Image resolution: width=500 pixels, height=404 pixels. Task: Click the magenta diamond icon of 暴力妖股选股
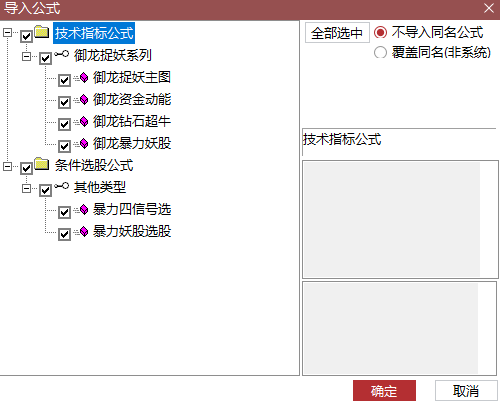coord(84,231)
